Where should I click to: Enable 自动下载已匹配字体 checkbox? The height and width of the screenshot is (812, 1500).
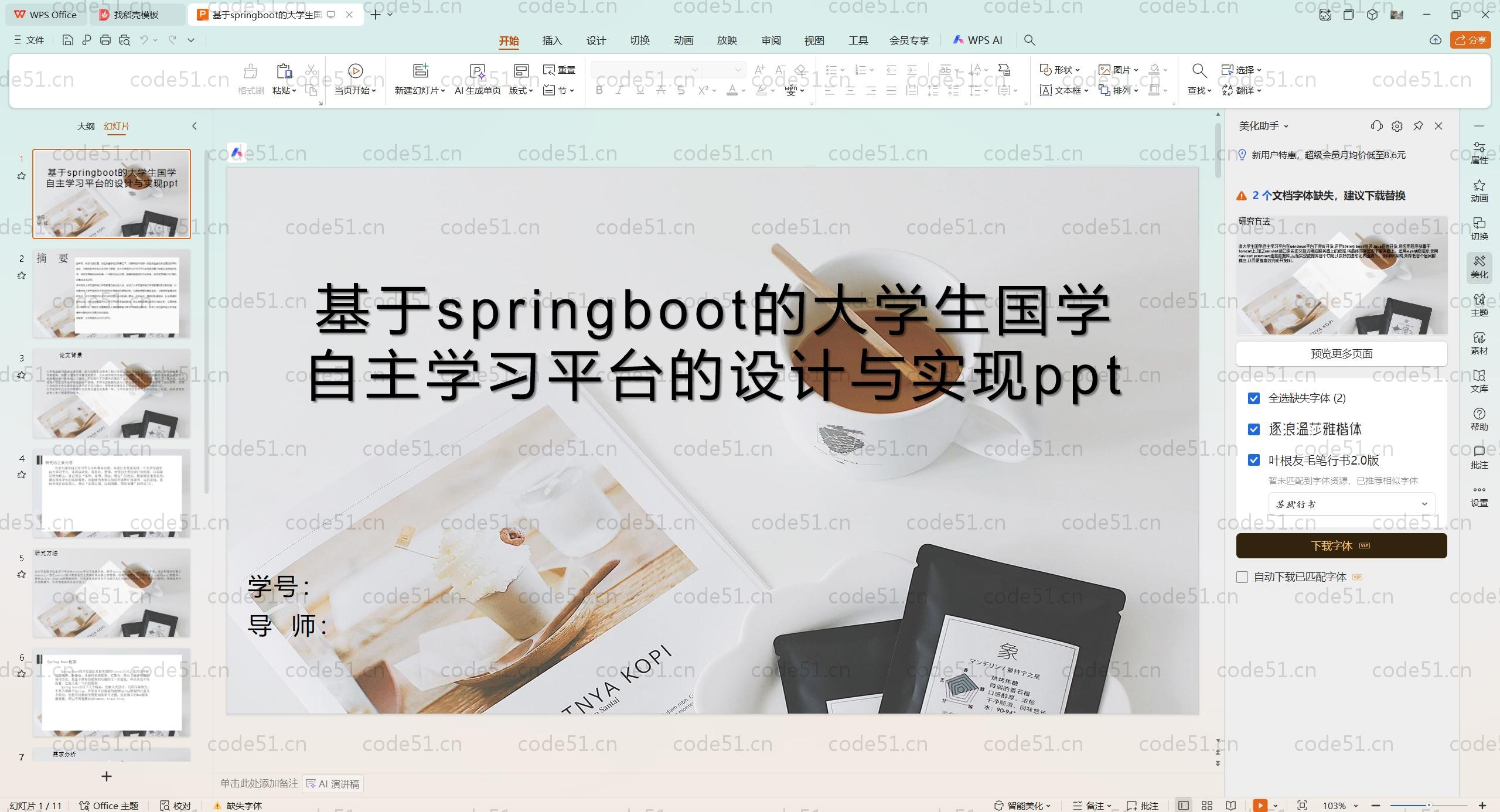tap(1242, 577)
